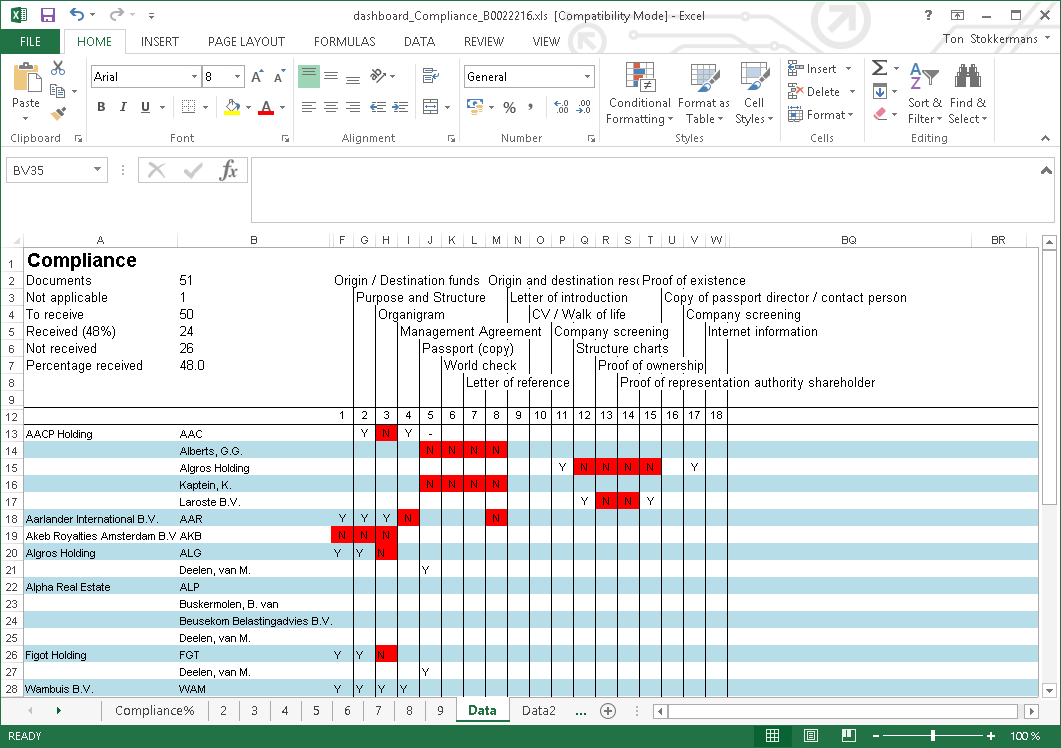Expand the Name Box dropdown arrow
Image resolution: width=1061 pixels, height=748 pixels.
(97, 169)
